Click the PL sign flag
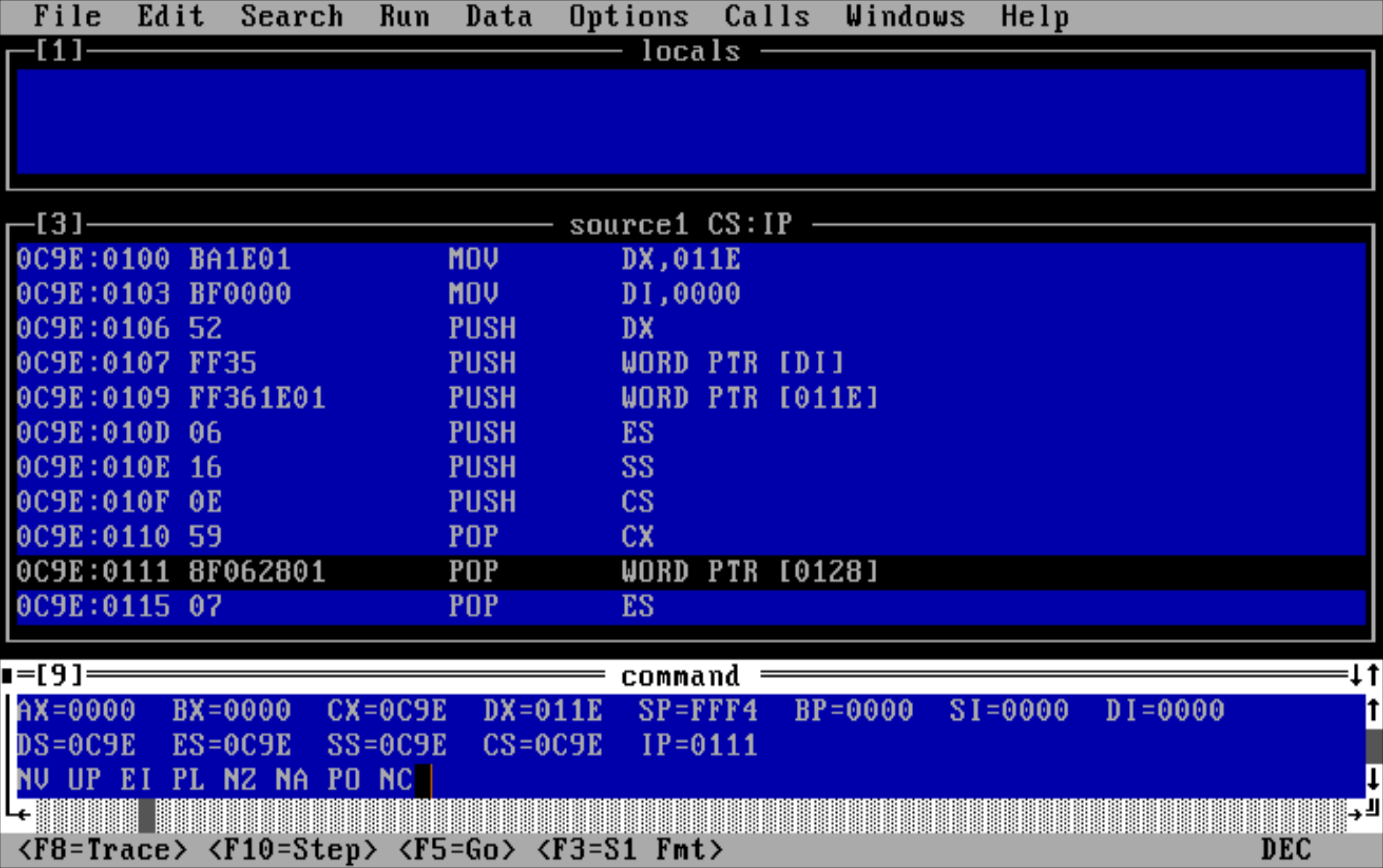The image size is (1383, 868). tap(188, 780)
